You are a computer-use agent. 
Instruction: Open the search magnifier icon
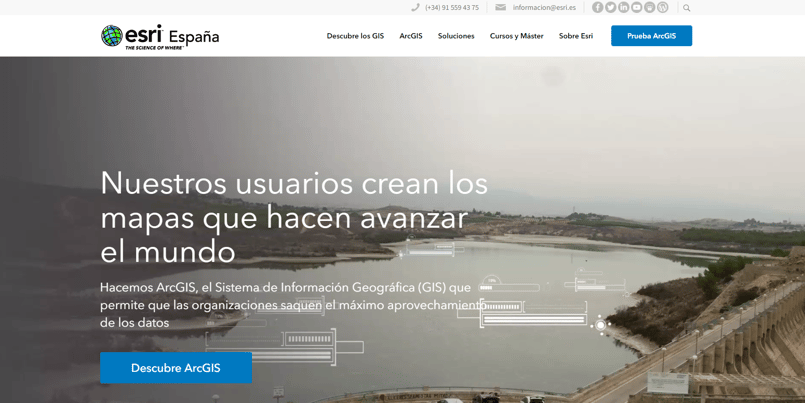(686, 8)
